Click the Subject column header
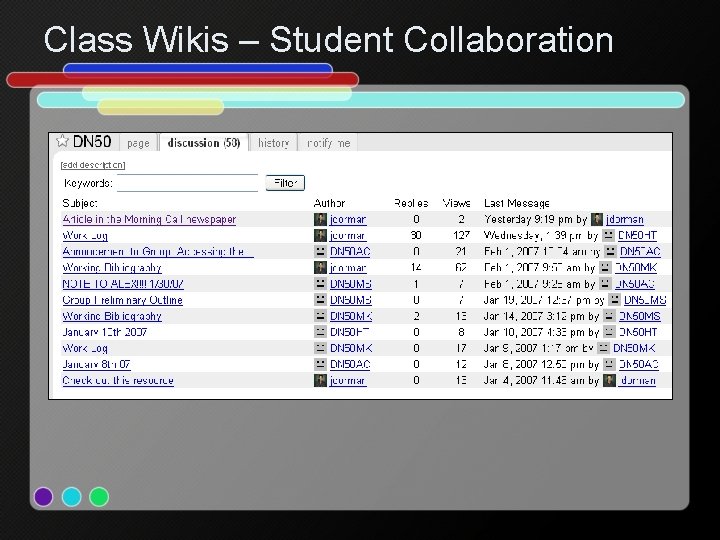 80,203
